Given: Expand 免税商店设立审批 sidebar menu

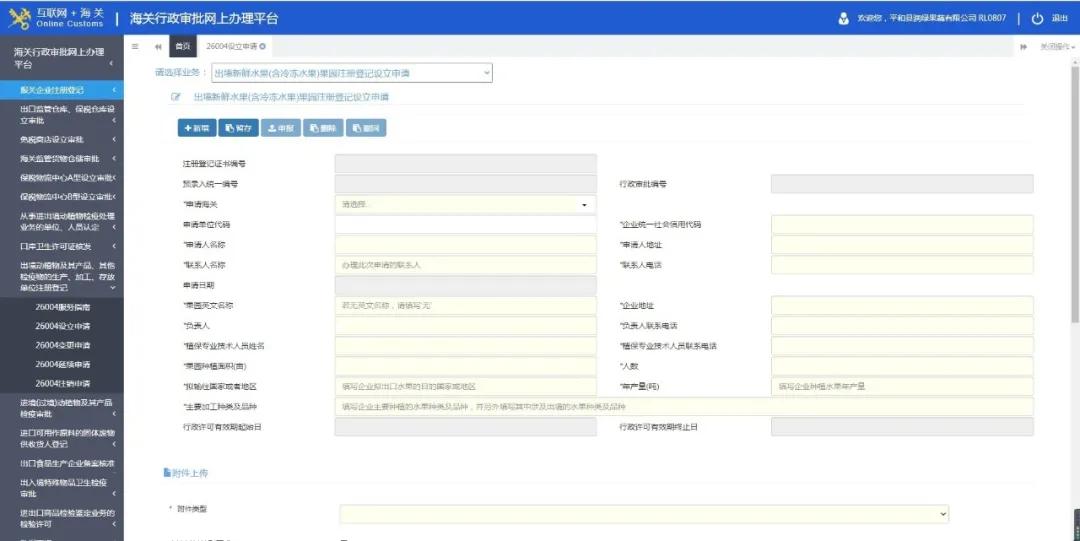Looking at the screenshot, I should (60, 139).
